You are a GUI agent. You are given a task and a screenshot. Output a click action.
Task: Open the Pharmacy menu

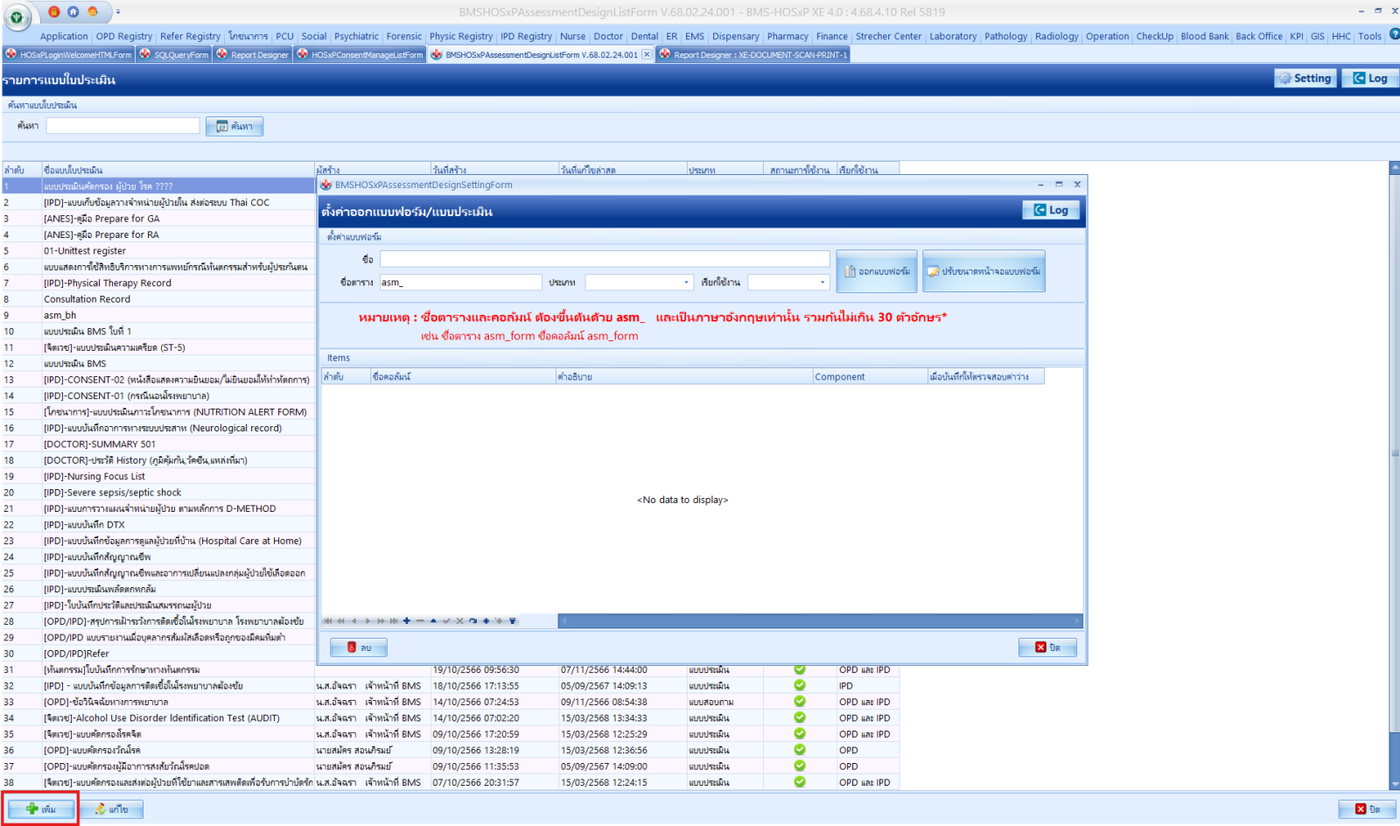(788, 36)
